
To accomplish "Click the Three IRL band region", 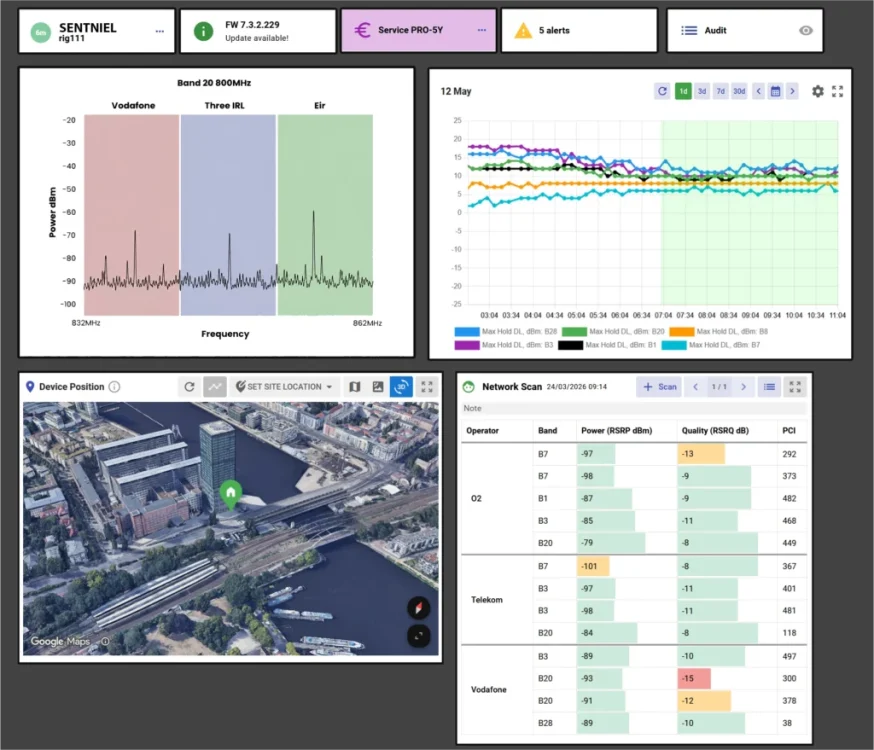I will (229, 215).
